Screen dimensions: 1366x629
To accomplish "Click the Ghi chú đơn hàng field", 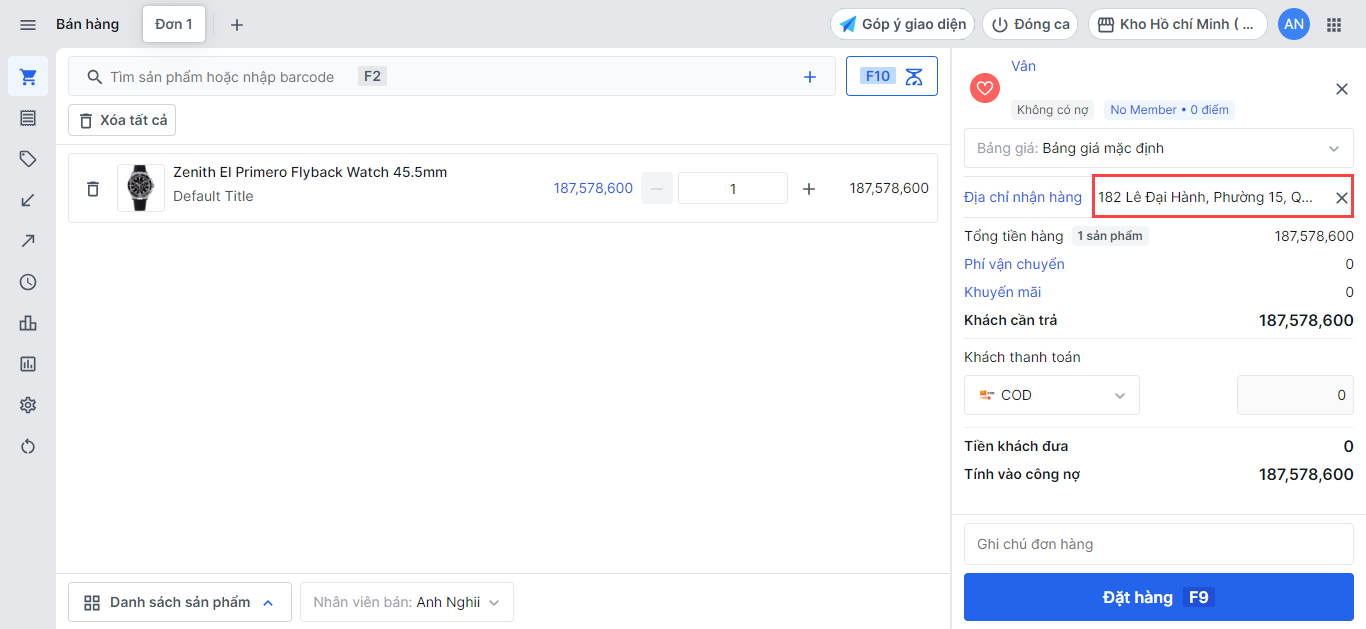I will (1158, 544).
